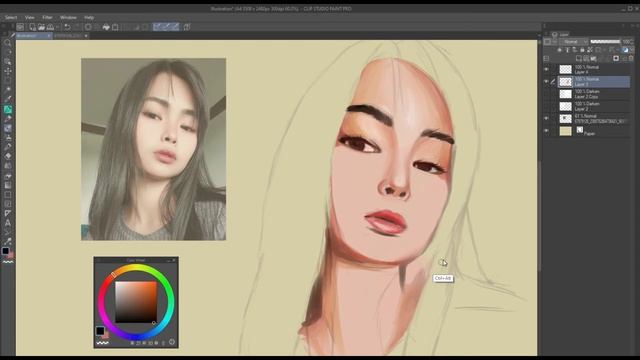640x360 pixels.
Task: Click the reference photo on the canvas
Action: (153, 149)
